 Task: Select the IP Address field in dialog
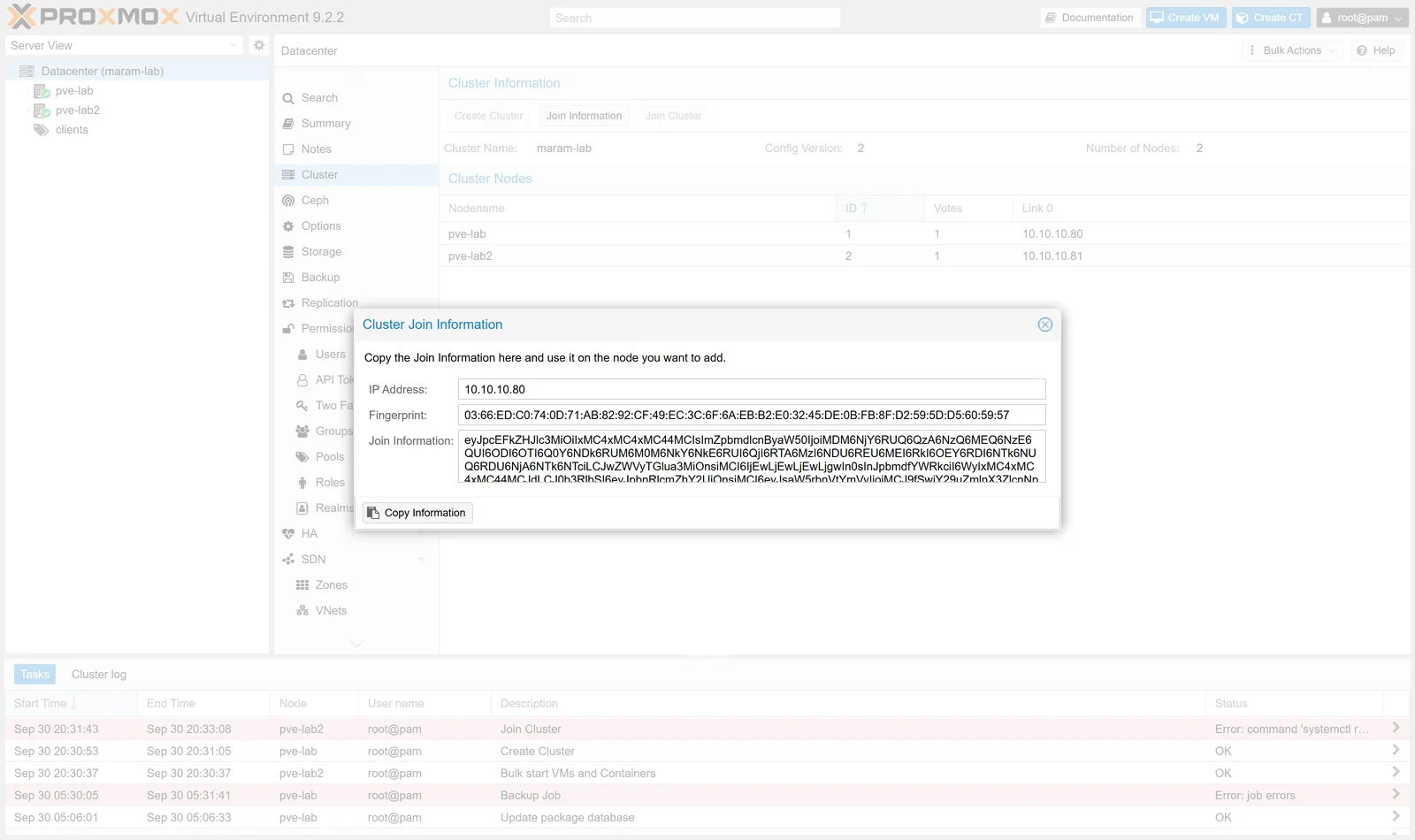pos(752,389)
